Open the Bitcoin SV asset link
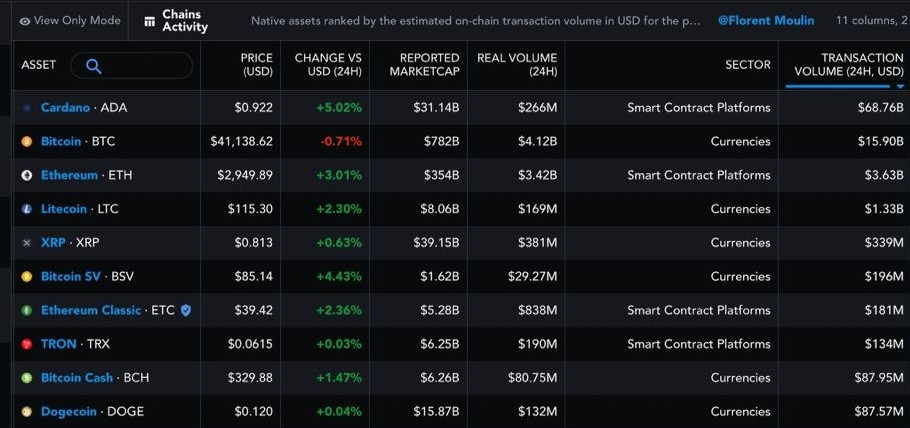The image size is (910, 428). click(x=71, y=277)
